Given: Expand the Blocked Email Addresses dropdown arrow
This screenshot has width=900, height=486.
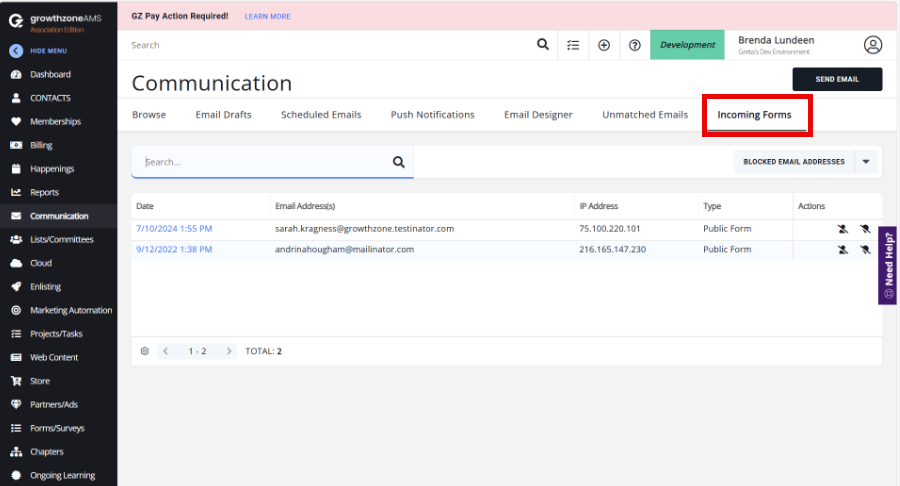Looking at the screenshot, I should [x=867, y=162].
